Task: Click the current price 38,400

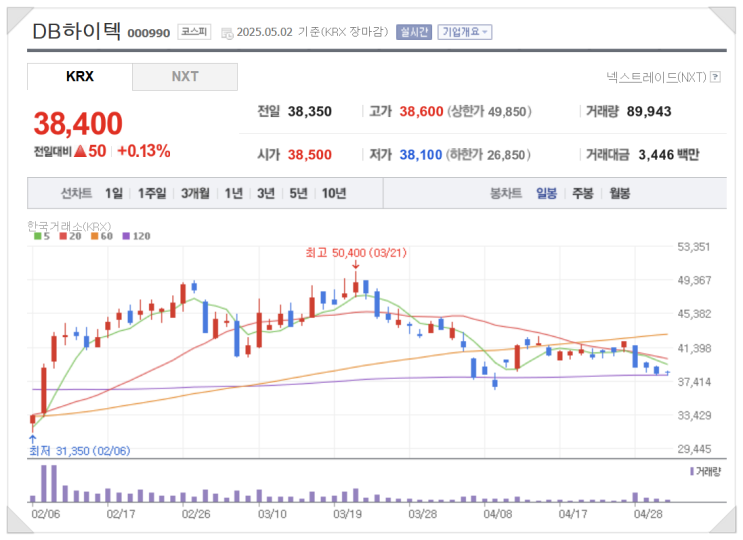Action: (78, 124)
